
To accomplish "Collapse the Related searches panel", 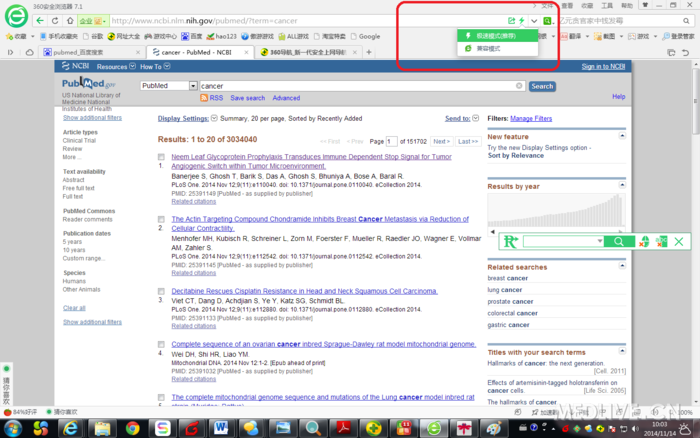I will [x=622, y=266].
